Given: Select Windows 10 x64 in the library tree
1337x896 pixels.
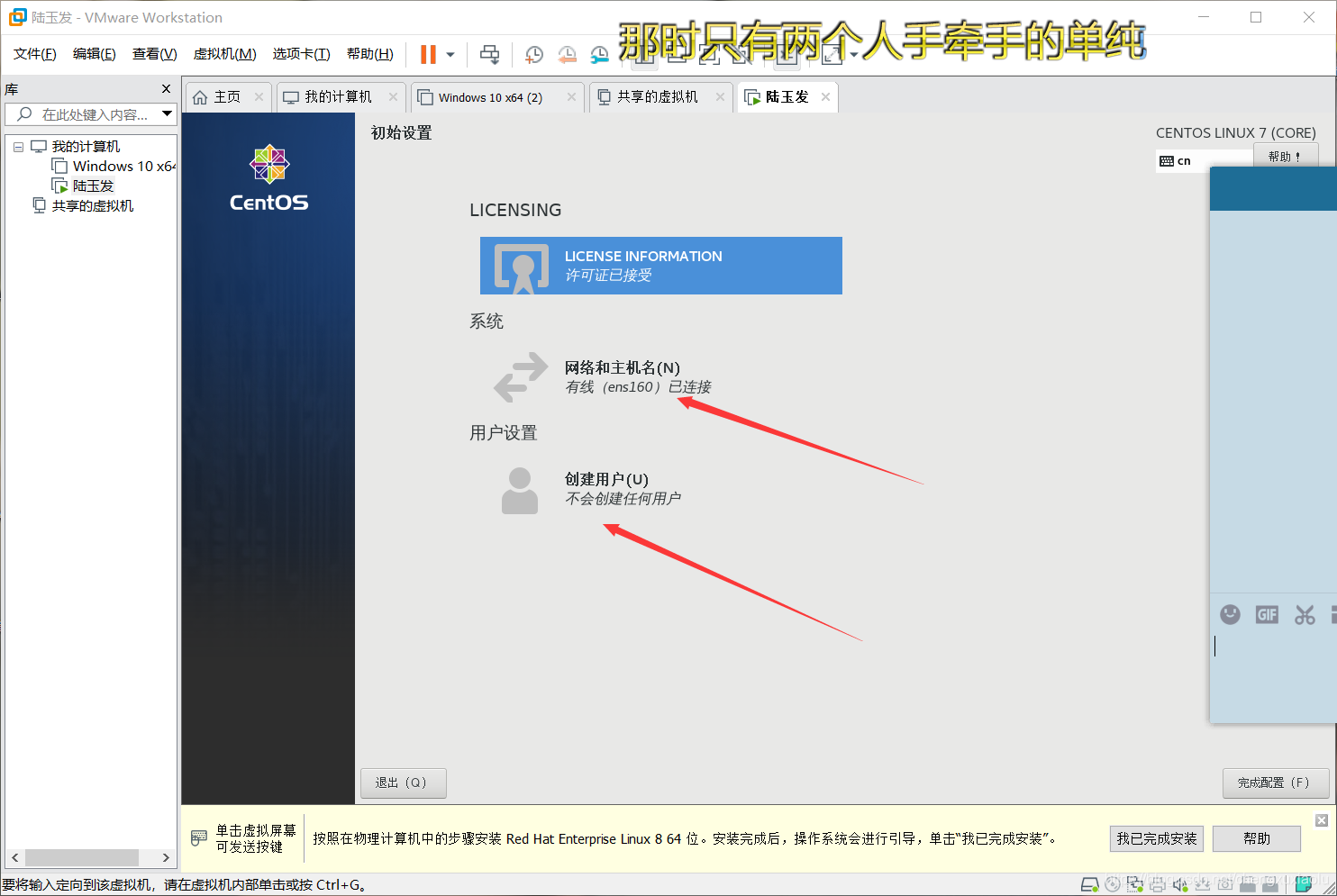Looking at the screenshot, I should tap(124, 167).
